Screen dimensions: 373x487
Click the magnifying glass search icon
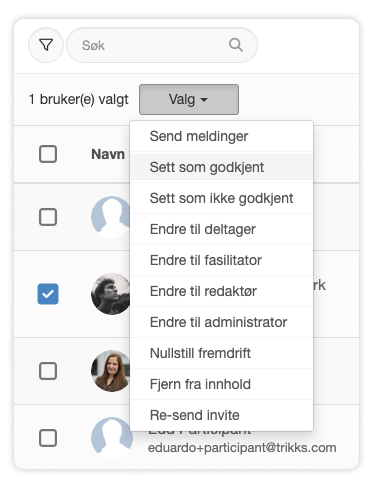point(236,45)
